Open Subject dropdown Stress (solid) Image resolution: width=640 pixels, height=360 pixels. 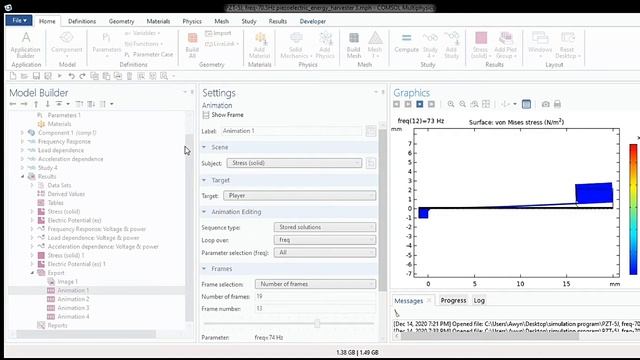pos(294,163)
